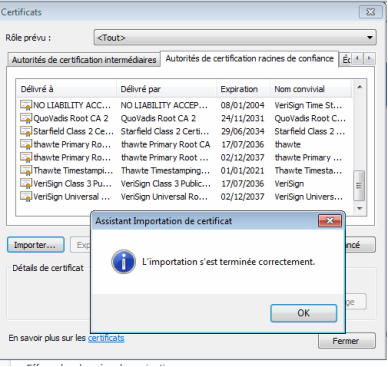Select thawte Primary Root certificate expiring 17/07/2036

click(182, 144)
